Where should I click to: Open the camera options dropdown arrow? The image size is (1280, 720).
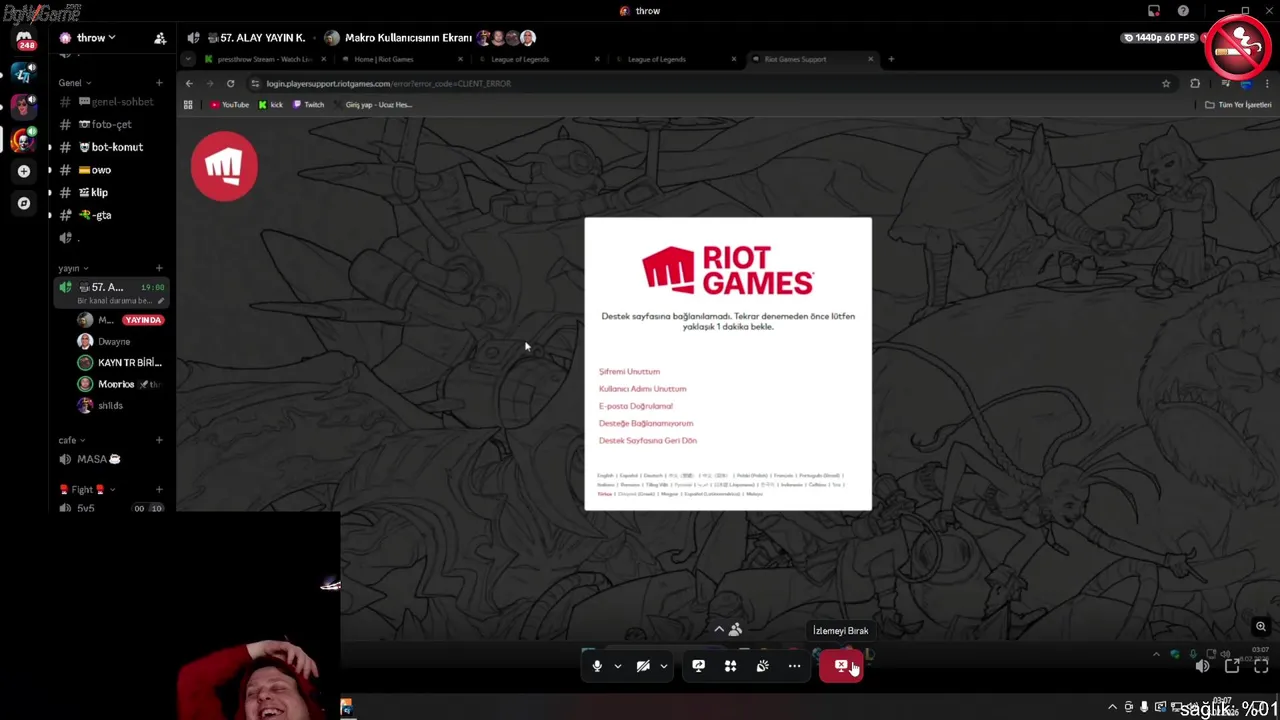(663, 666)
